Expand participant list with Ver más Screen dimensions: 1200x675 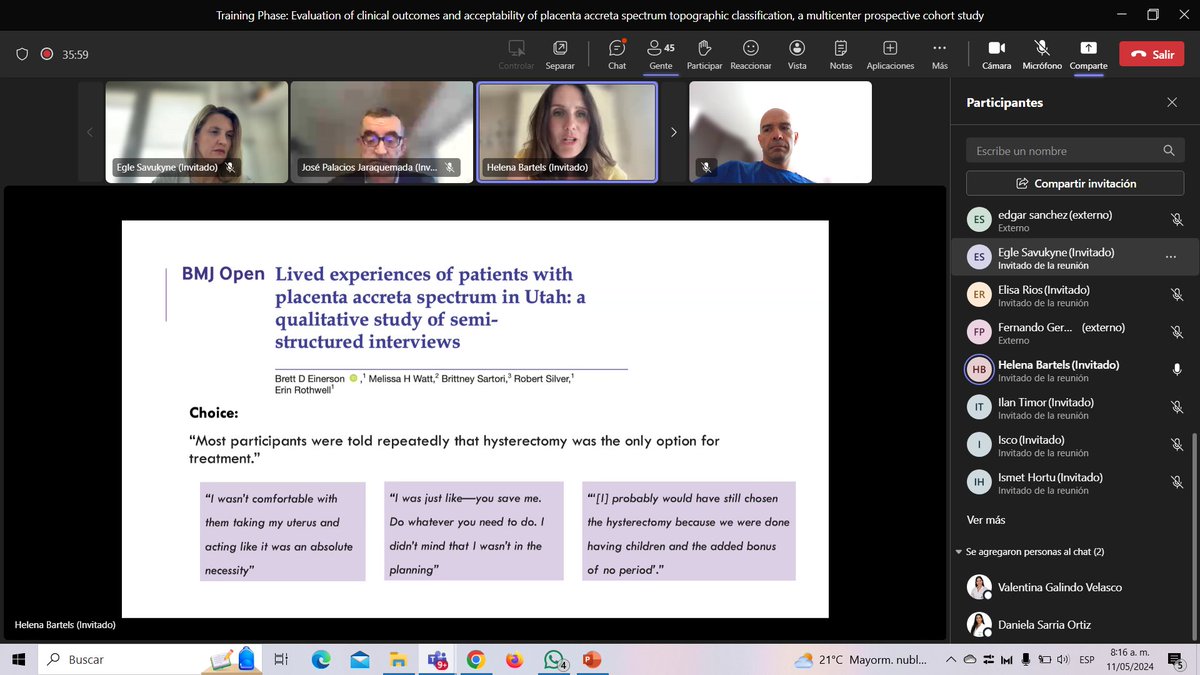tap(986, 520)
